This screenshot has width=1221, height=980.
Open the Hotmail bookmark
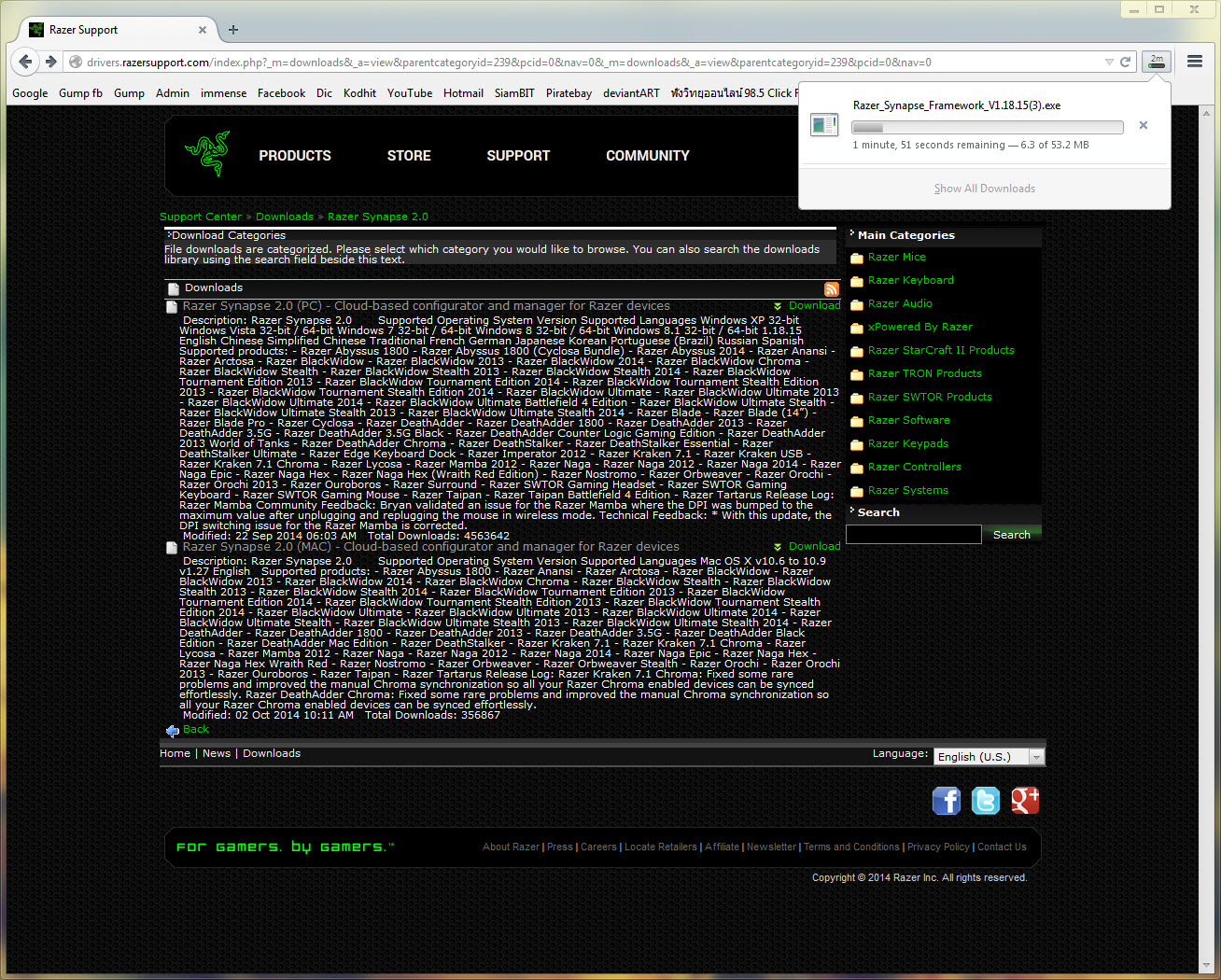463,93
